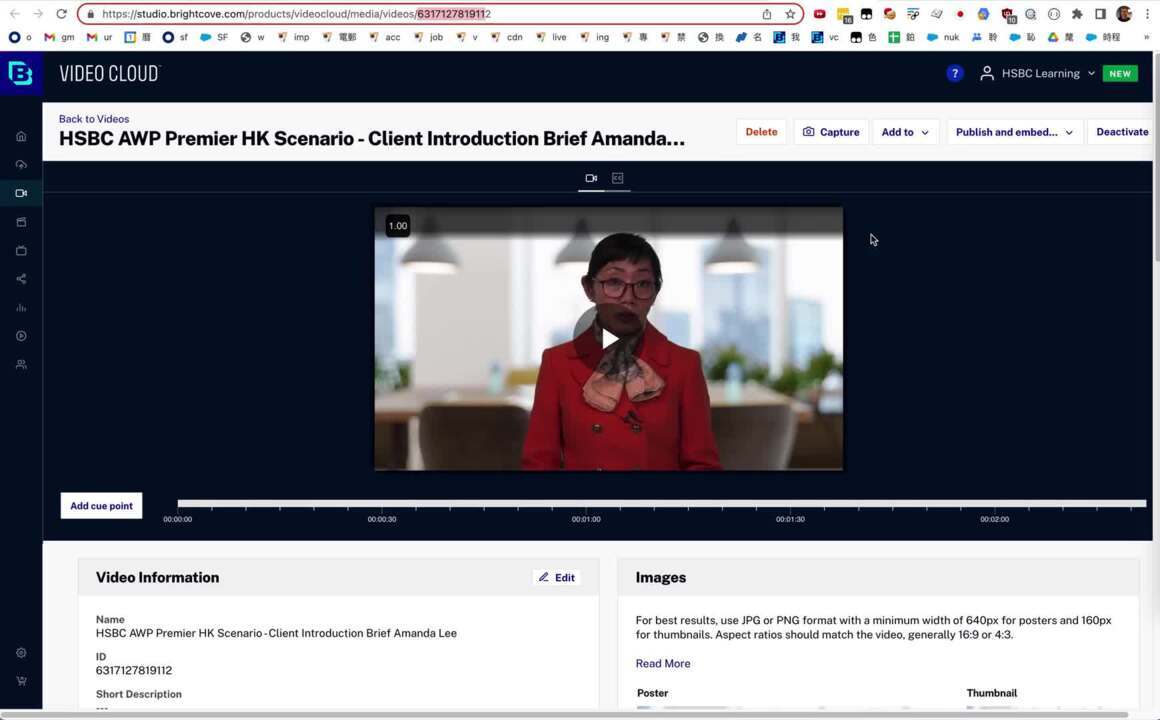The height and width of the screenshot is (720, 1160).
Task: Click the 1.00 playback speed badge
Action: tap(398, 226)
